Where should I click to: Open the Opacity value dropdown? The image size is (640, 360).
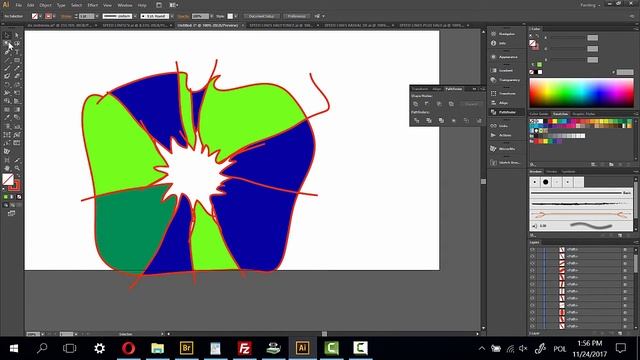coord(211,16)
